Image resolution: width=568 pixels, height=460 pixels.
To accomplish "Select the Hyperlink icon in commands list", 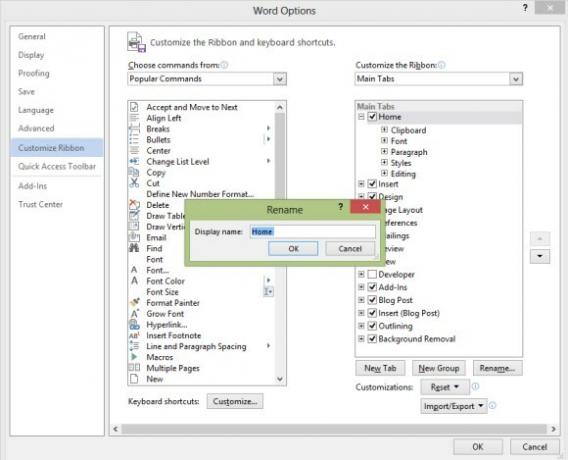I will [x=134, y=324].
